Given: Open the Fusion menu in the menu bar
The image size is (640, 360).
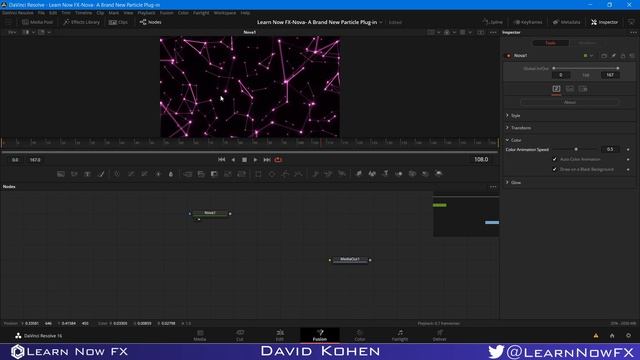Looking at the screenshot, I should click(x=167, y=13).
